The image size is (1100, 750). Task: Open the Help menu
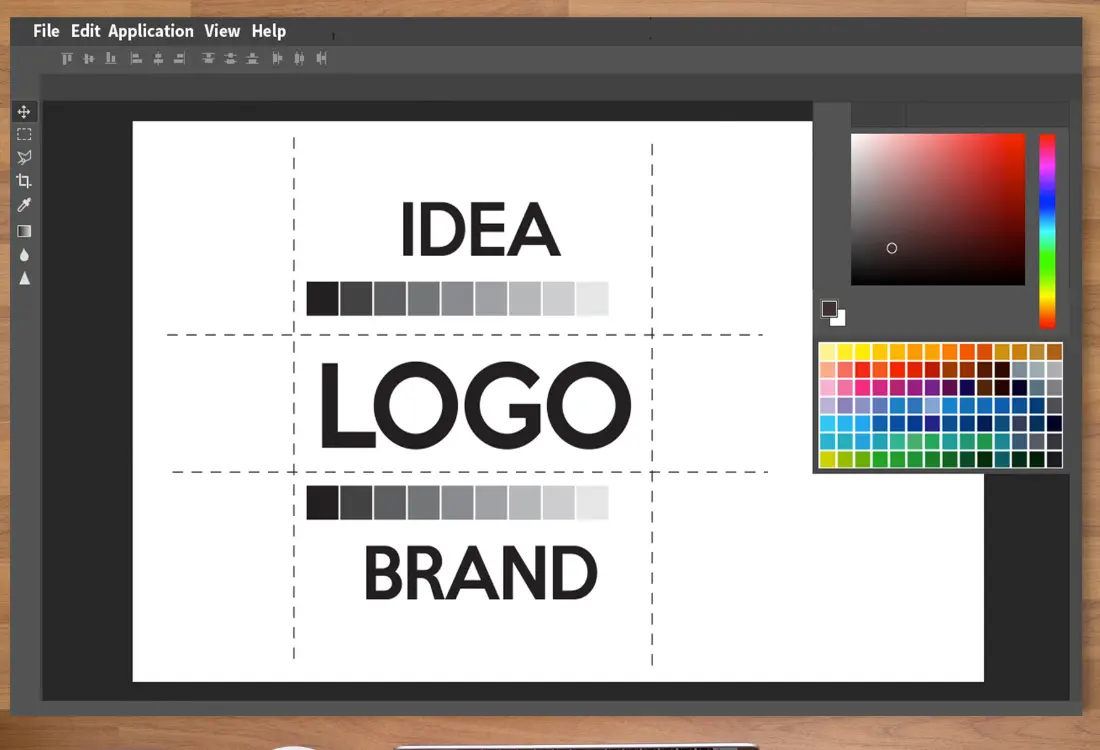pyautogui.click(x=269, y=32)
